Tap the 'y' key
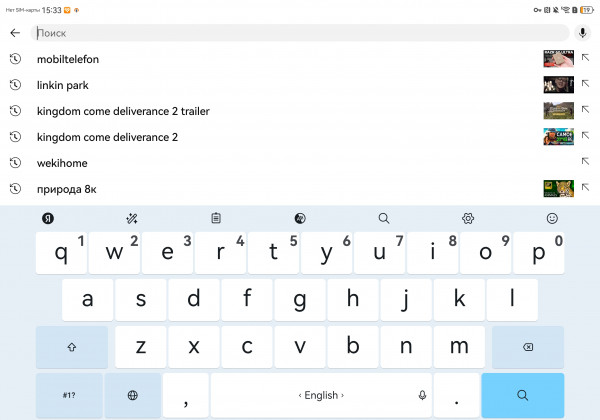Screen dimensions: 600x420 click(x=326, y=252)
